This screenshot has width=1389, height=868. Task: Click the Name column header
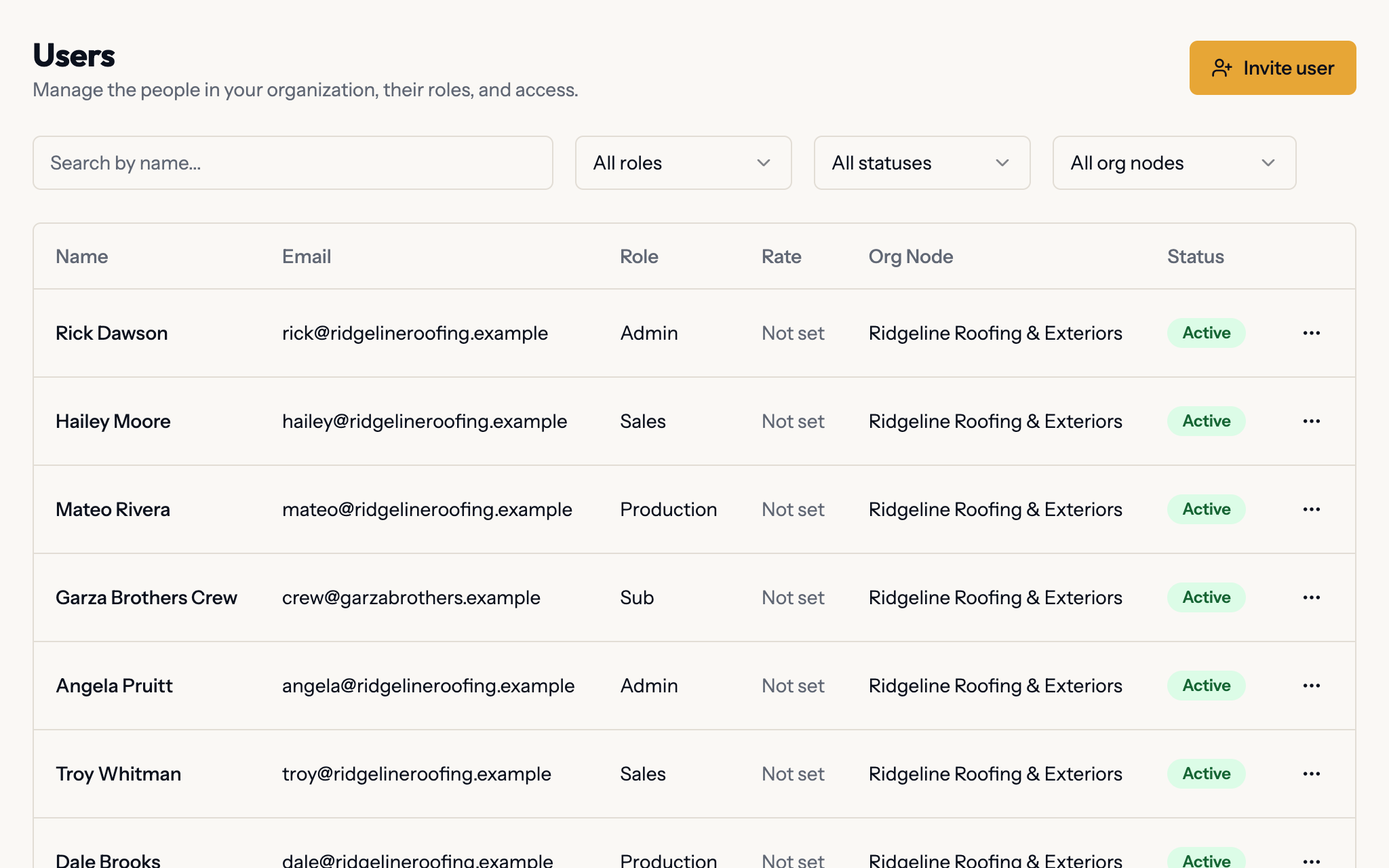point(82,256)
